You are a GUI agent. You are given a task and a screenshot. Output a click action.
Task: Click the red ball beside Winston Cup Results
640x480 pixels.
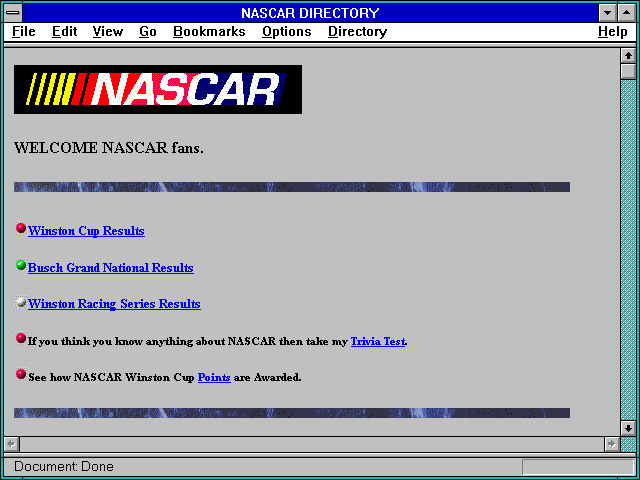pos(21,228)
